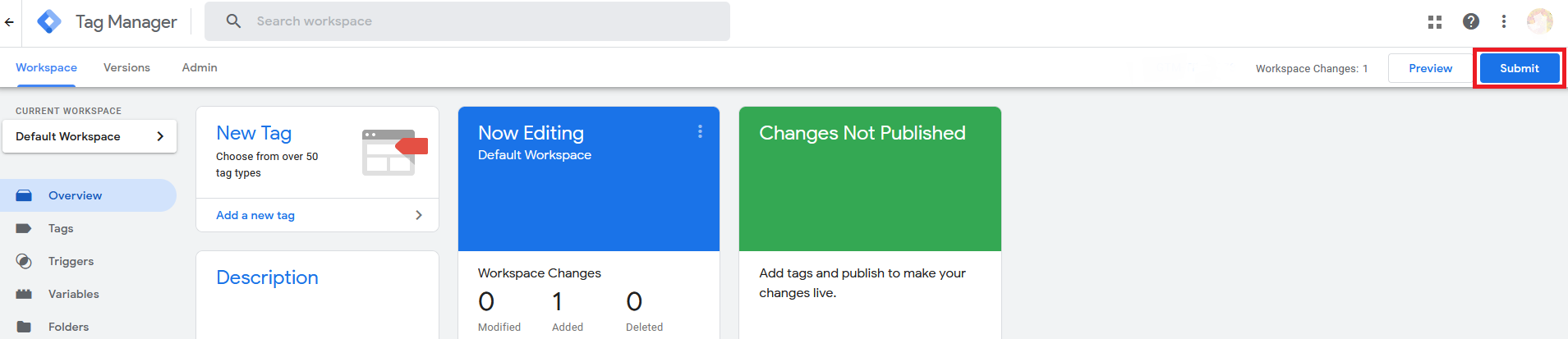1568x339 pixels.
Task: Click the Overview sidebar icon
Action: [x=24, y=195]
